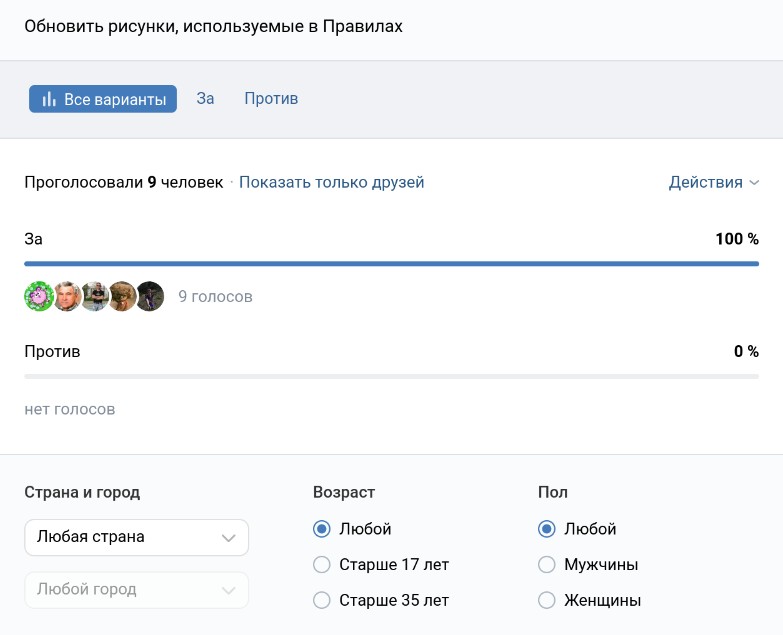Click the Показать только друзей link
This screenshot has width=783, height=635.
point(331,182)
